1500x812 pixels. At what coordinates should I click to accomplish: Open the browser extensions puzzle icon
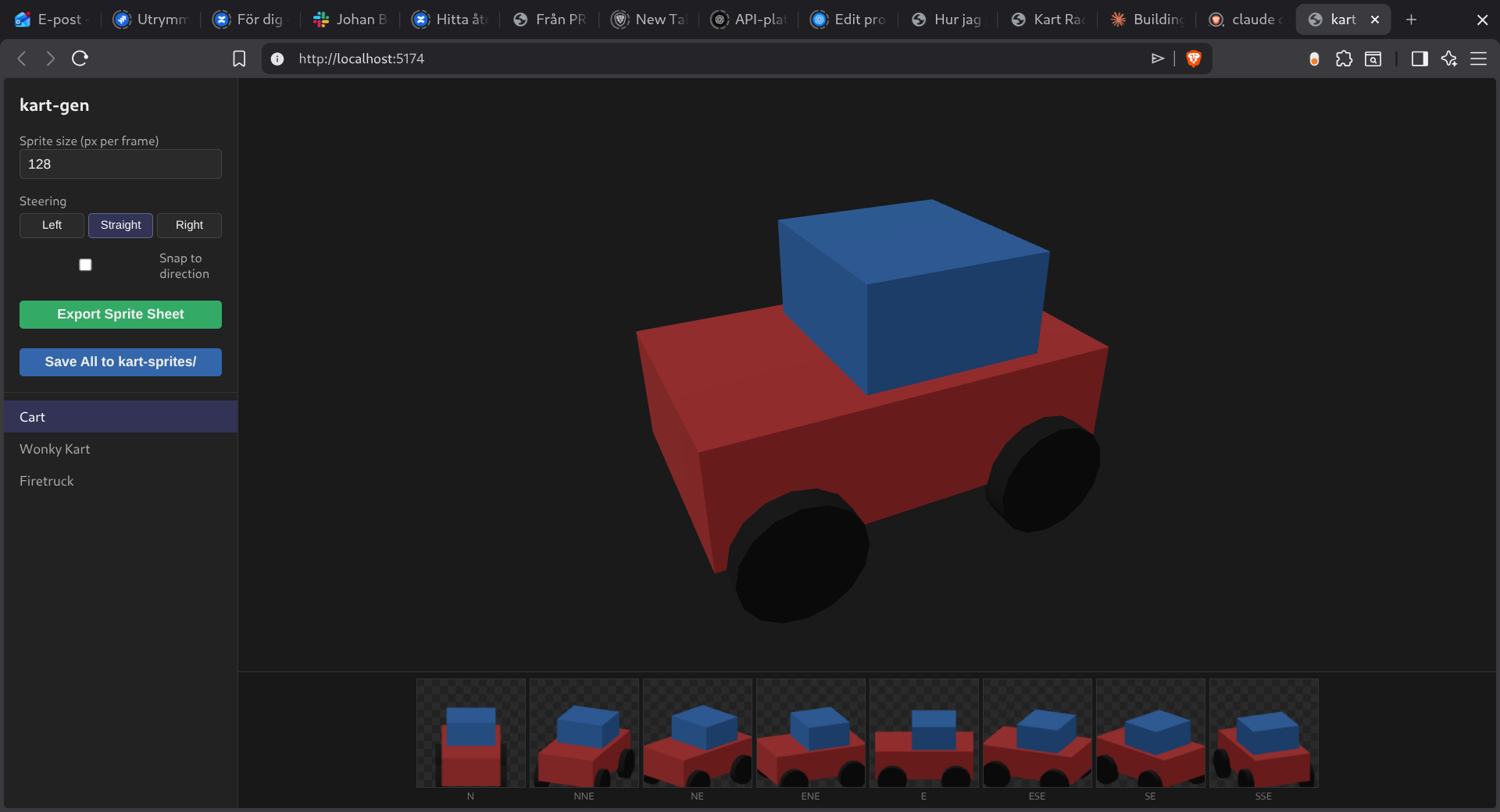[x=1345, y=59]
